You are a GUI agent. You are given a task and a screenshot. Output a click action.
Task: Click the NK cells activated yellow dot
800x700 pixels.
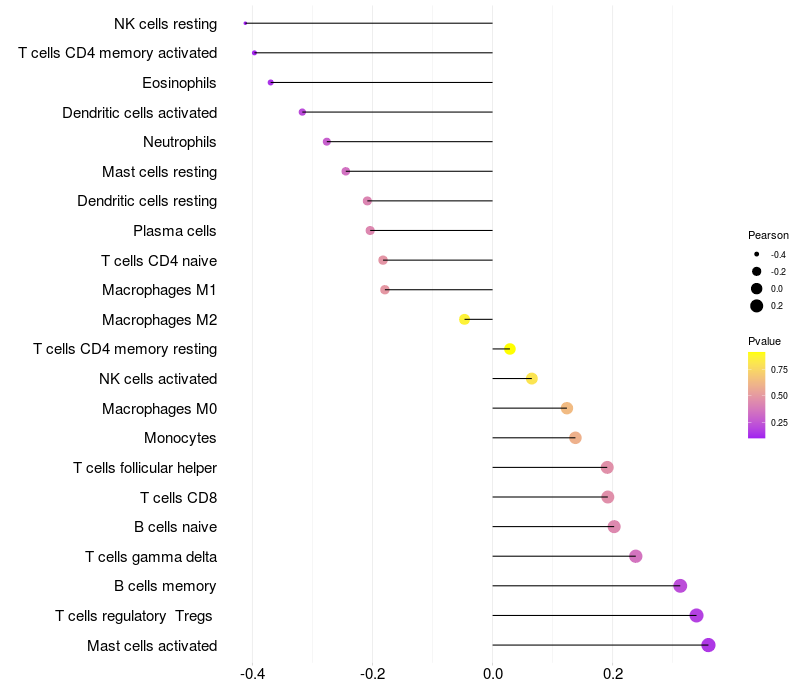(532, 379)
